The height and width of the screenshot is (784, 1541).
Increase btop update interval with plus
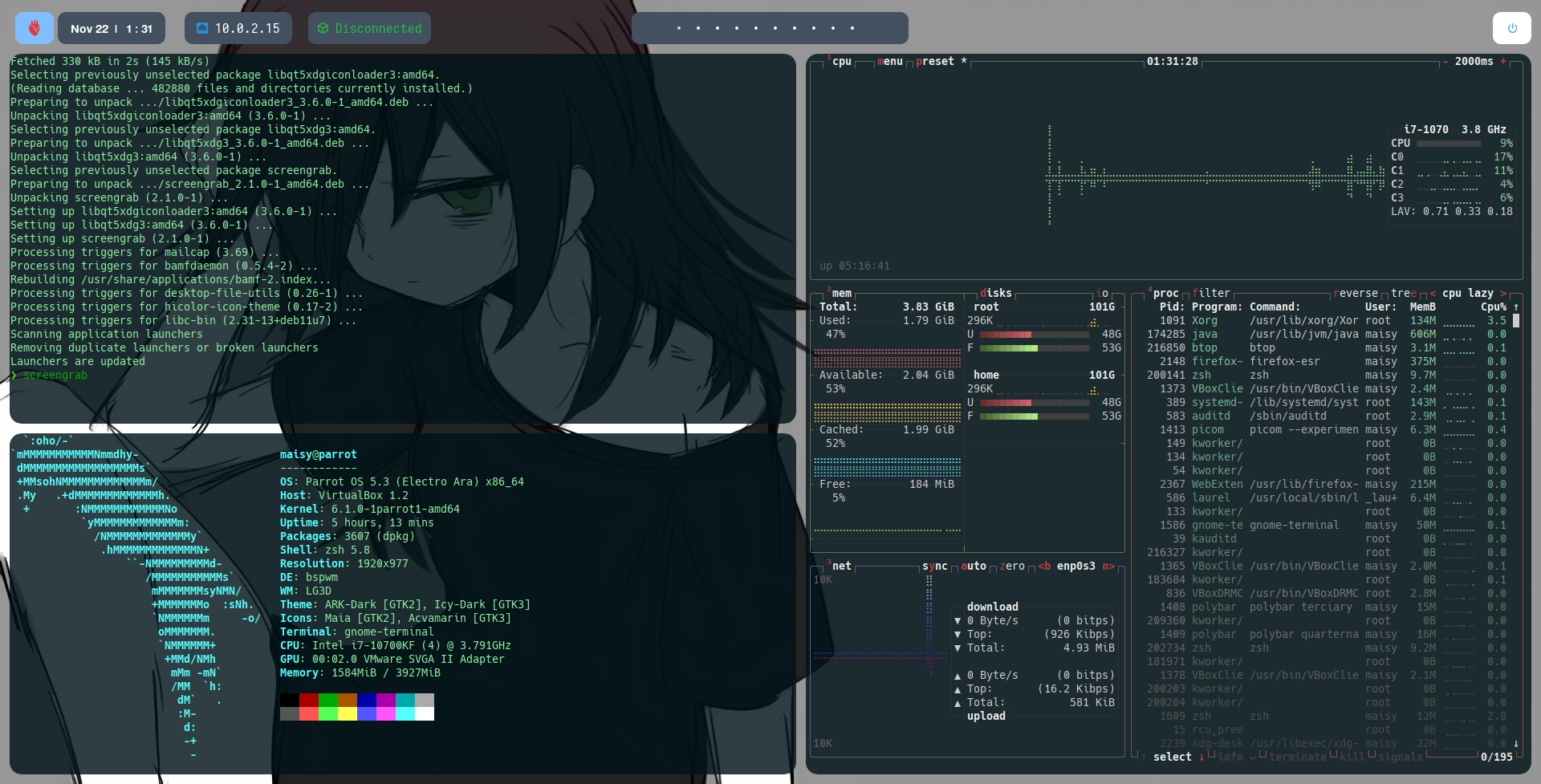click(x=1503, y=62)
